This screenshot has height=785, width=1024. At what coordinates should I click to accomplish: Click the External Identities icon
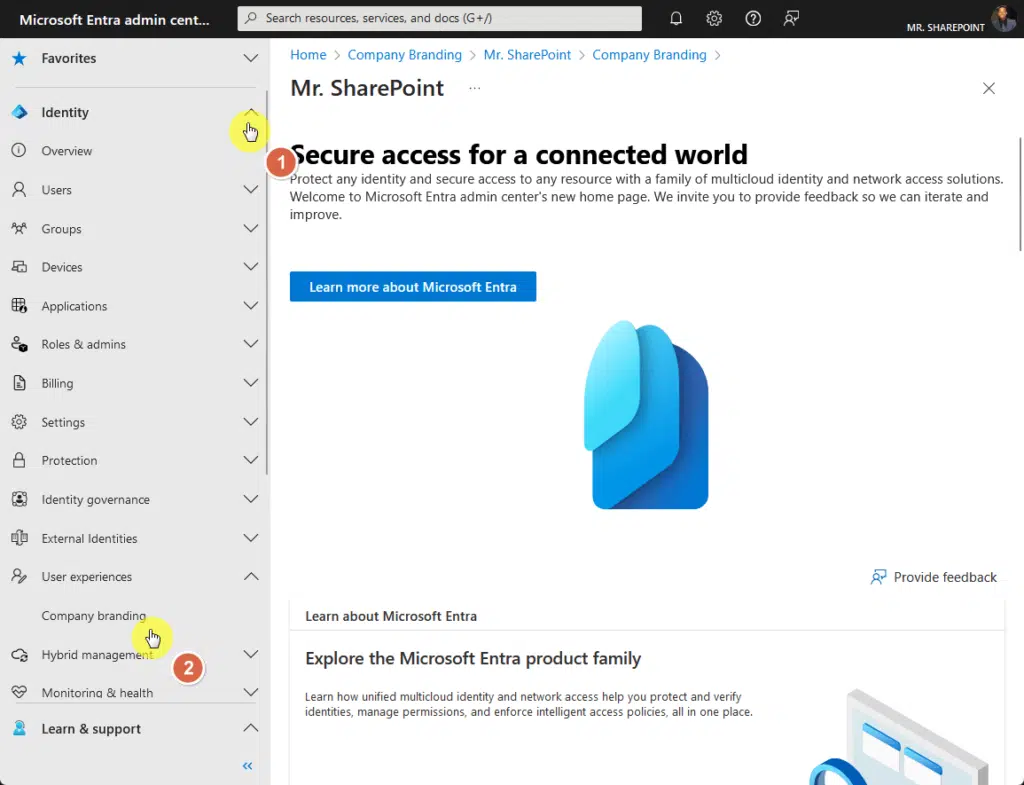(19, 538)
